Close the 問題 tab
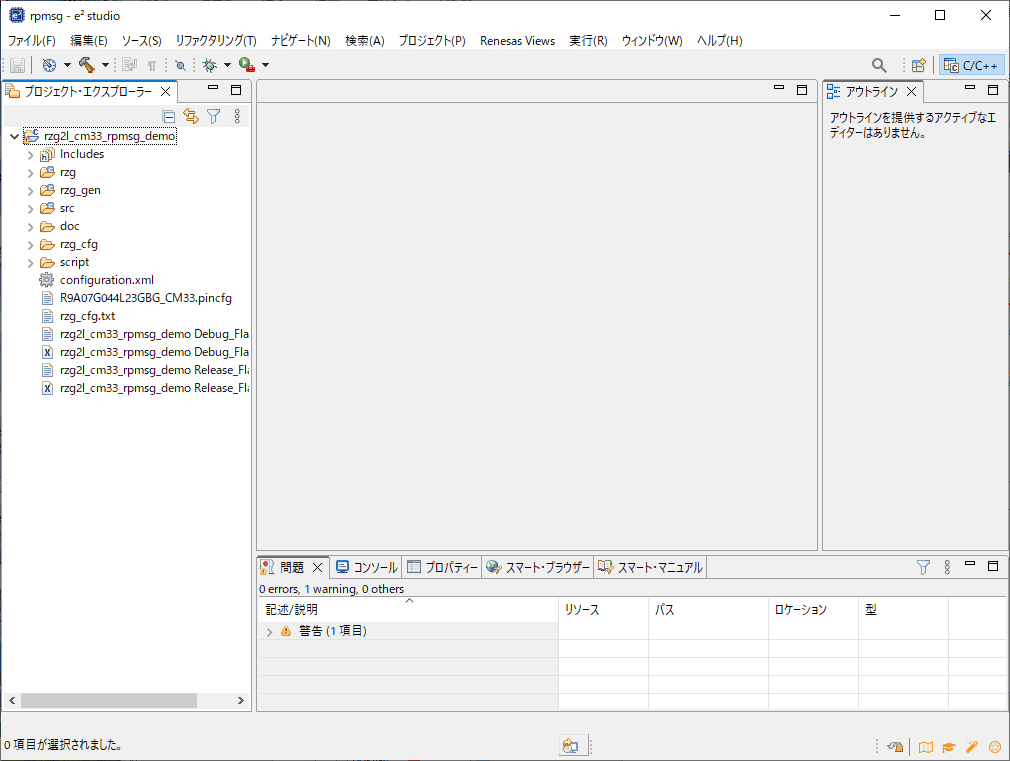The image size is (1010, 761). (317, 567)
